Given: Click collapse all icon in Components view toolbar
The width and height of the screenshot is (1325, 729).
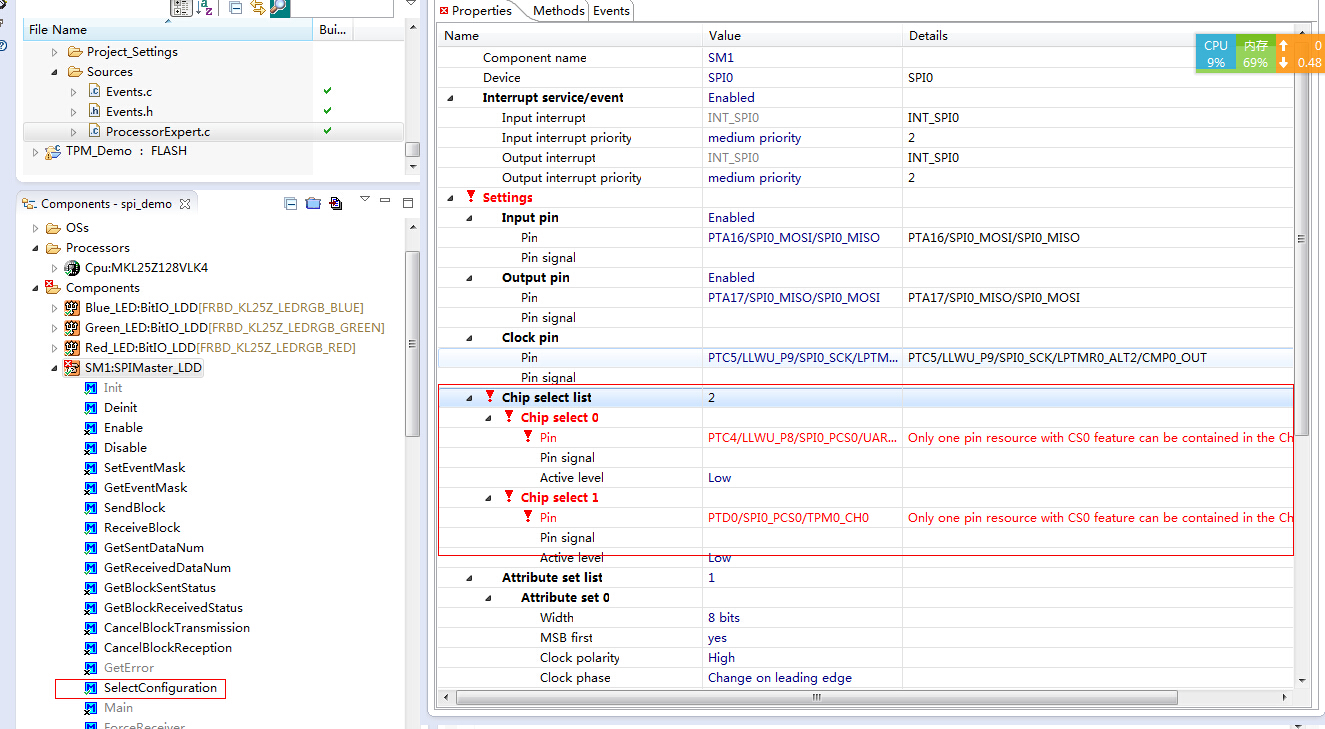Looking at the screenshot, I should click(291, 203).
